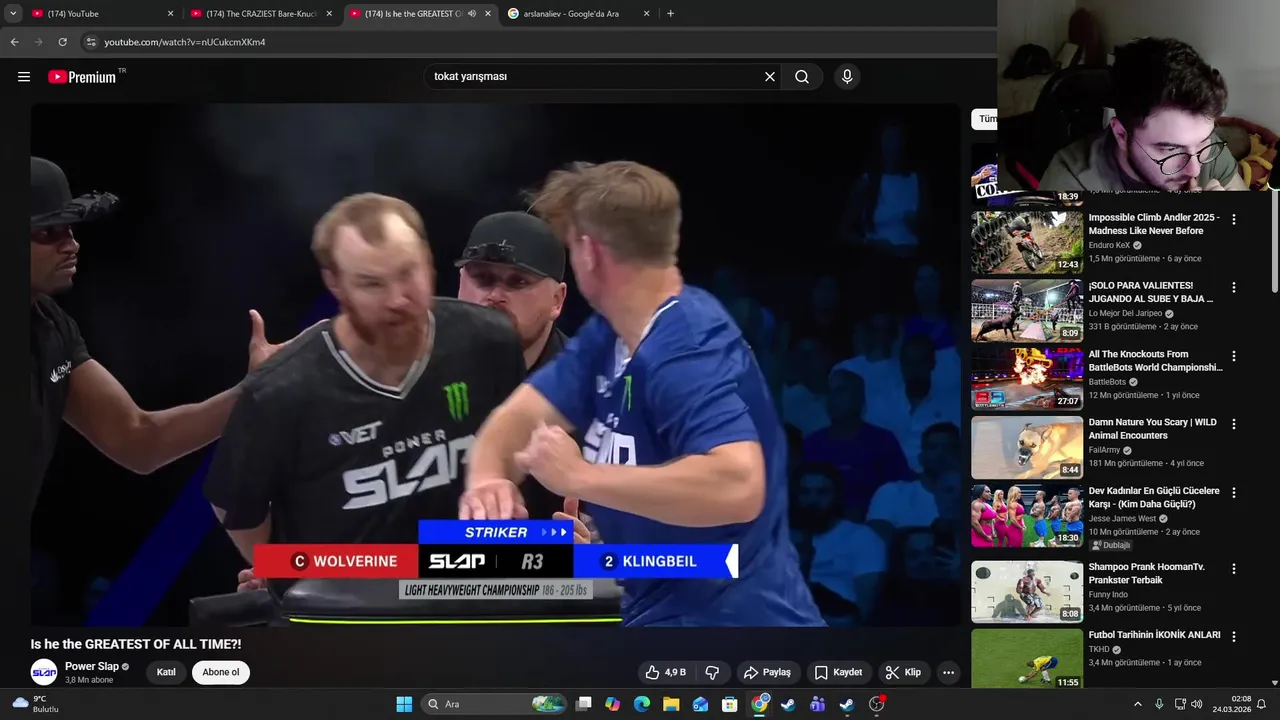The image size is (1280, 720).
Task: Open Power Slap channel avatar
Action: tap(44, 672)
